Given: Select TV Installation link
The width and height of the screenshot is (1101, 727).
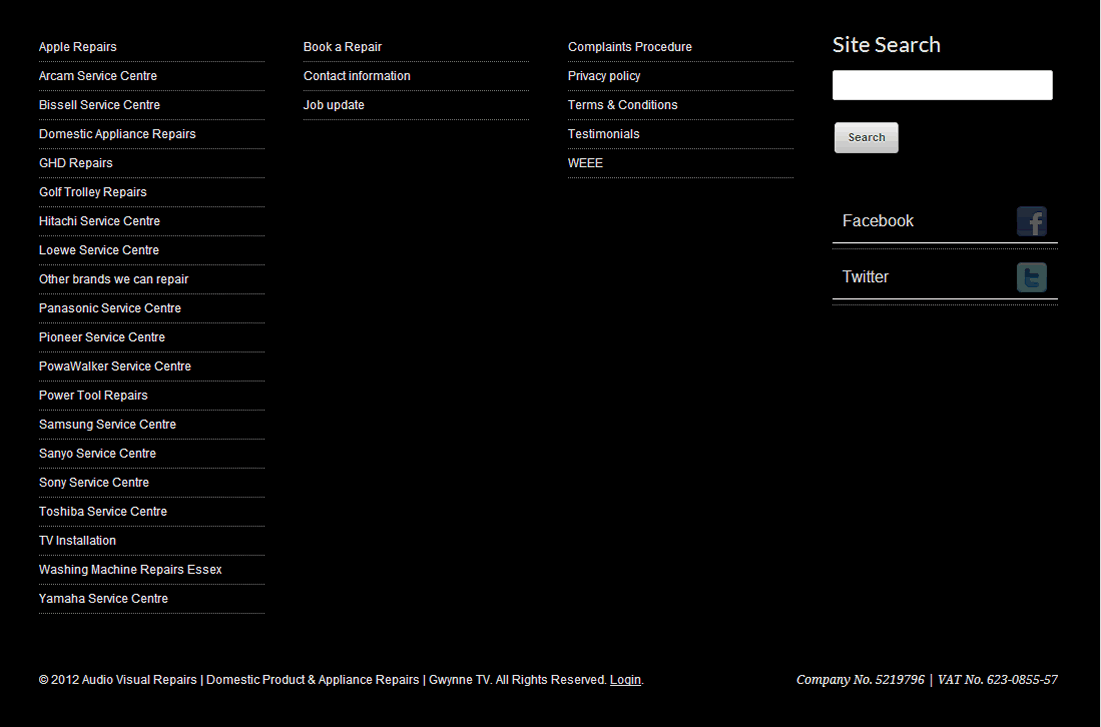Looking at the screenshot, I should pyautogui.click(x=77, y=541).
